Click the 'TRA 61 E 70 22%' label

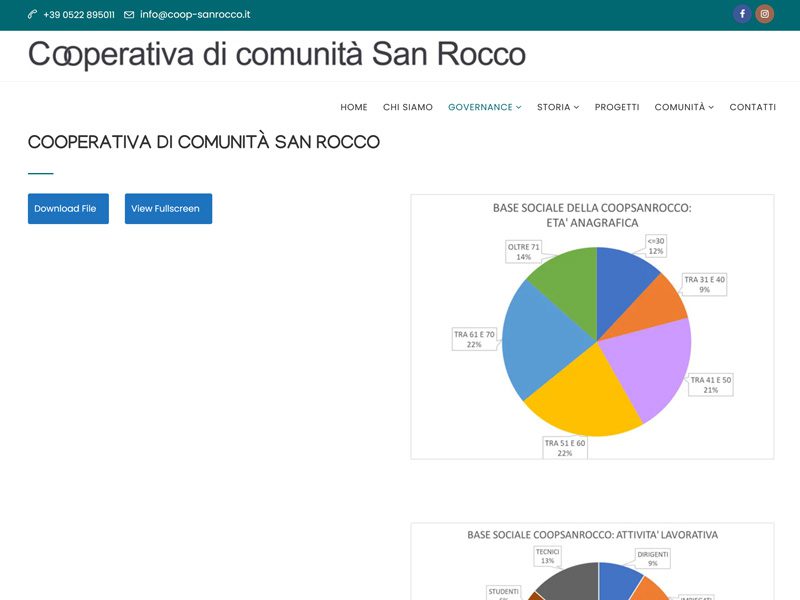coord(474,339)
